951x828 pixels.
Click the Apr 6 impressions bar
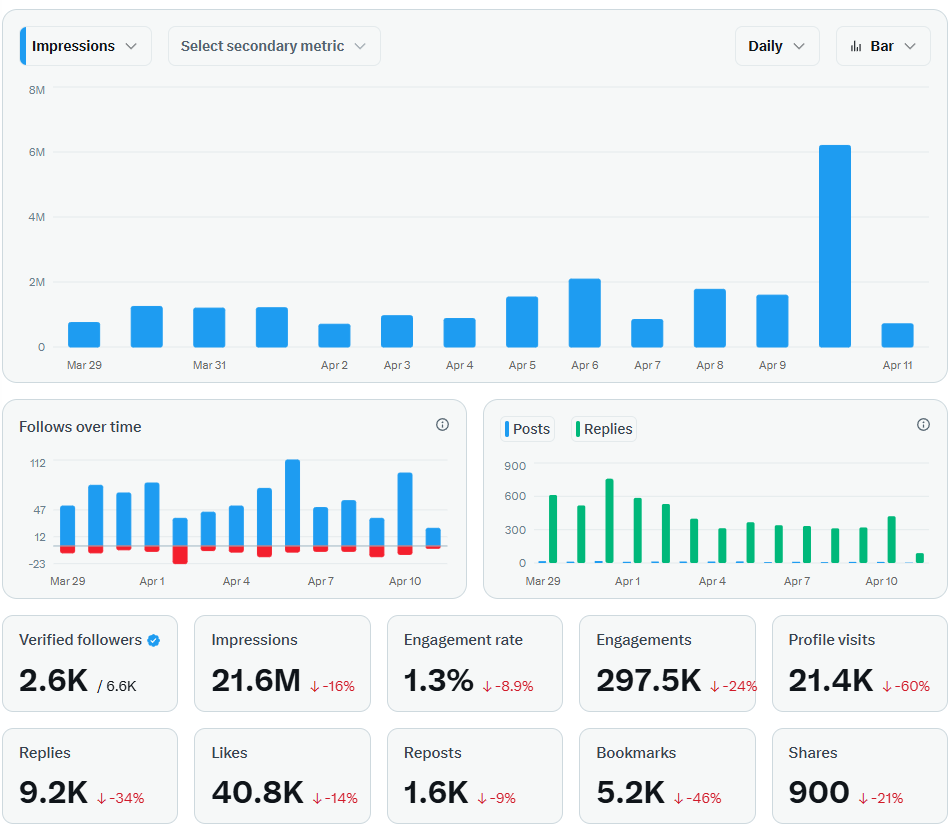click(585, 313)
